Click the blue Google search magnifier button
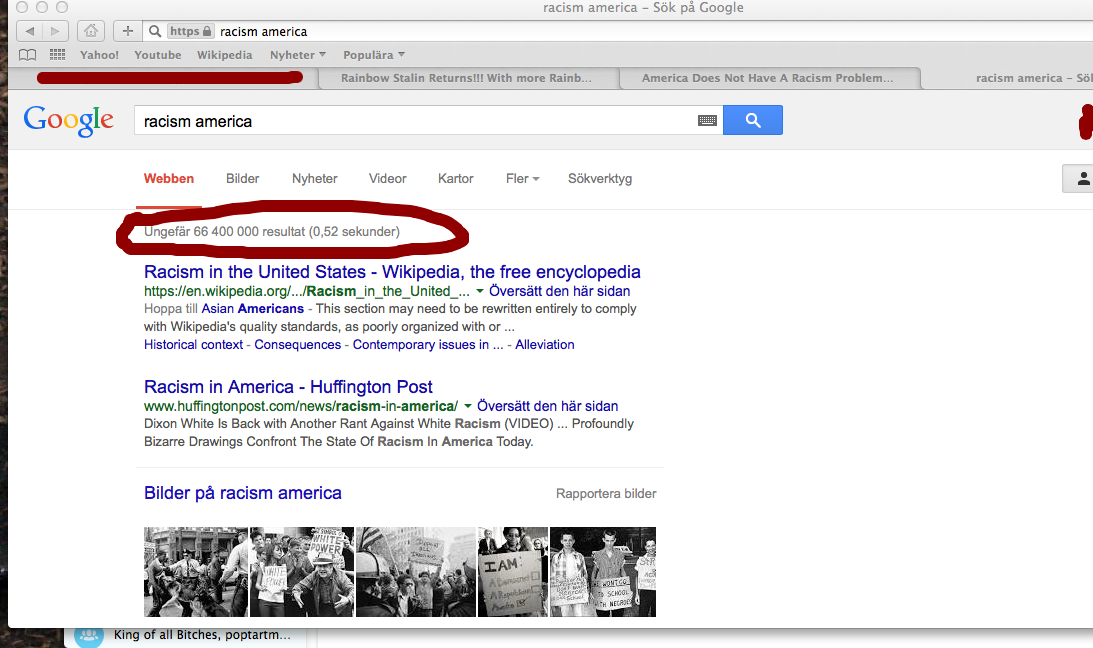This screenshot has height=648, width=1093. [752, 121]
